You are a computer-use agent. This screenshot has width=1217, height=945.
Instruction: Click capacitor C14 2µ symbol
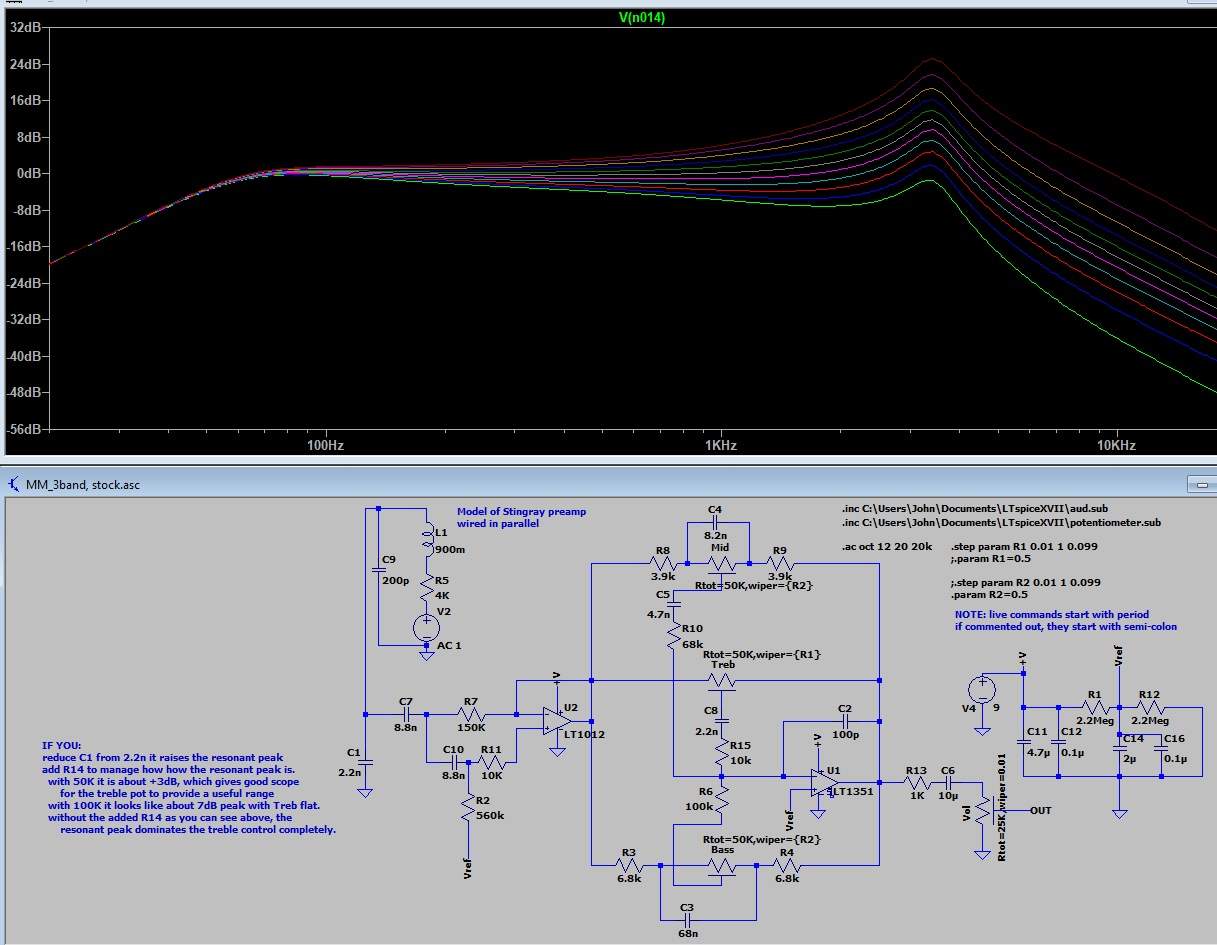click(1120, 748)
